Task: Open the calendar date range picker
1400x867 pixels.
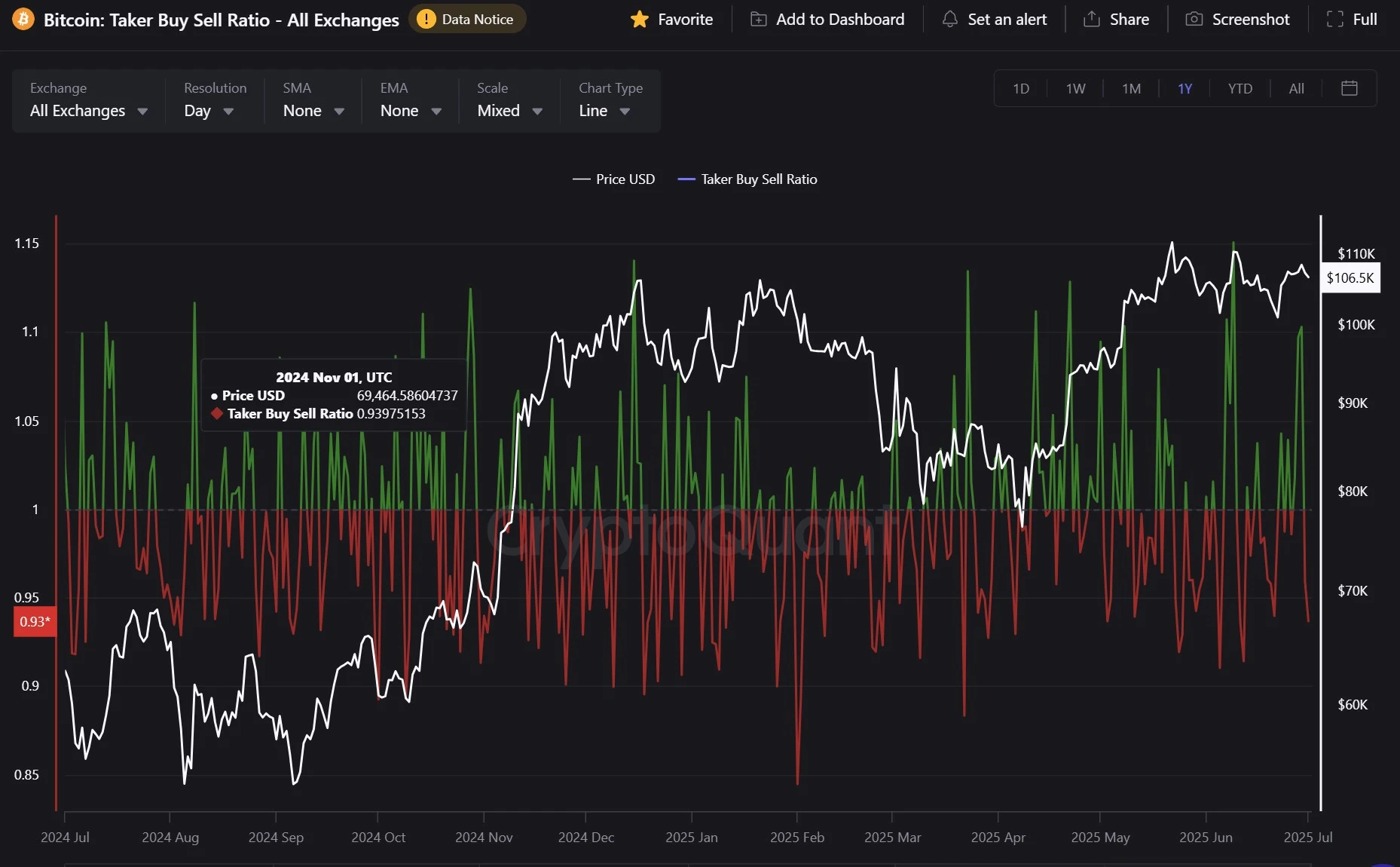Action: coord(1349,88)
